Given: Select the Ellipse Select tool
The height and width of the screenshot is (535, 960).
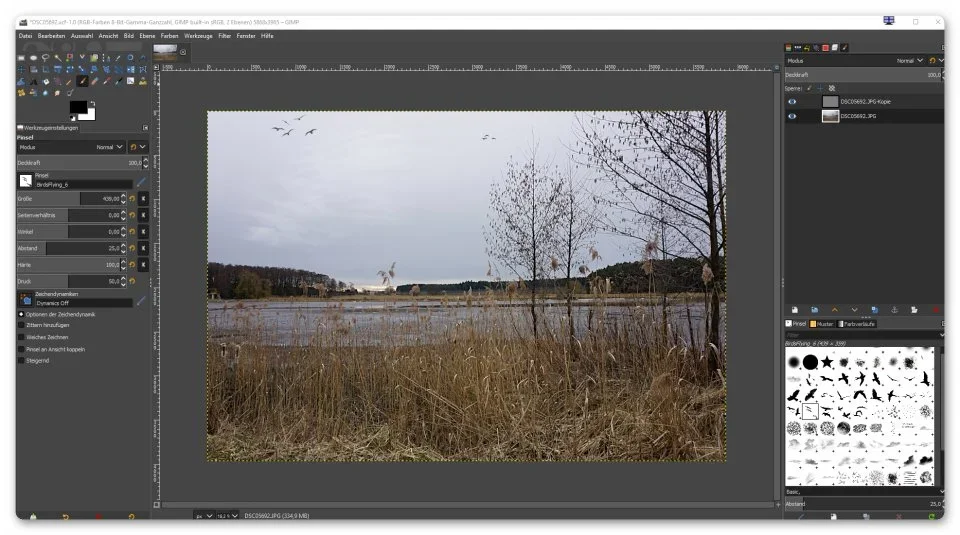Looking at the screenshot, I should point(34,58).
